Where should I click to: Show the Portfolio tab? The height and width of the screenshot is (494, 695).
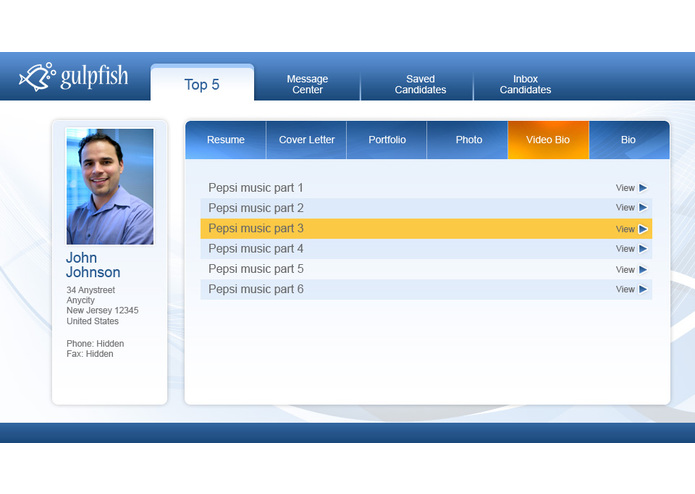(x=387, y=140)
